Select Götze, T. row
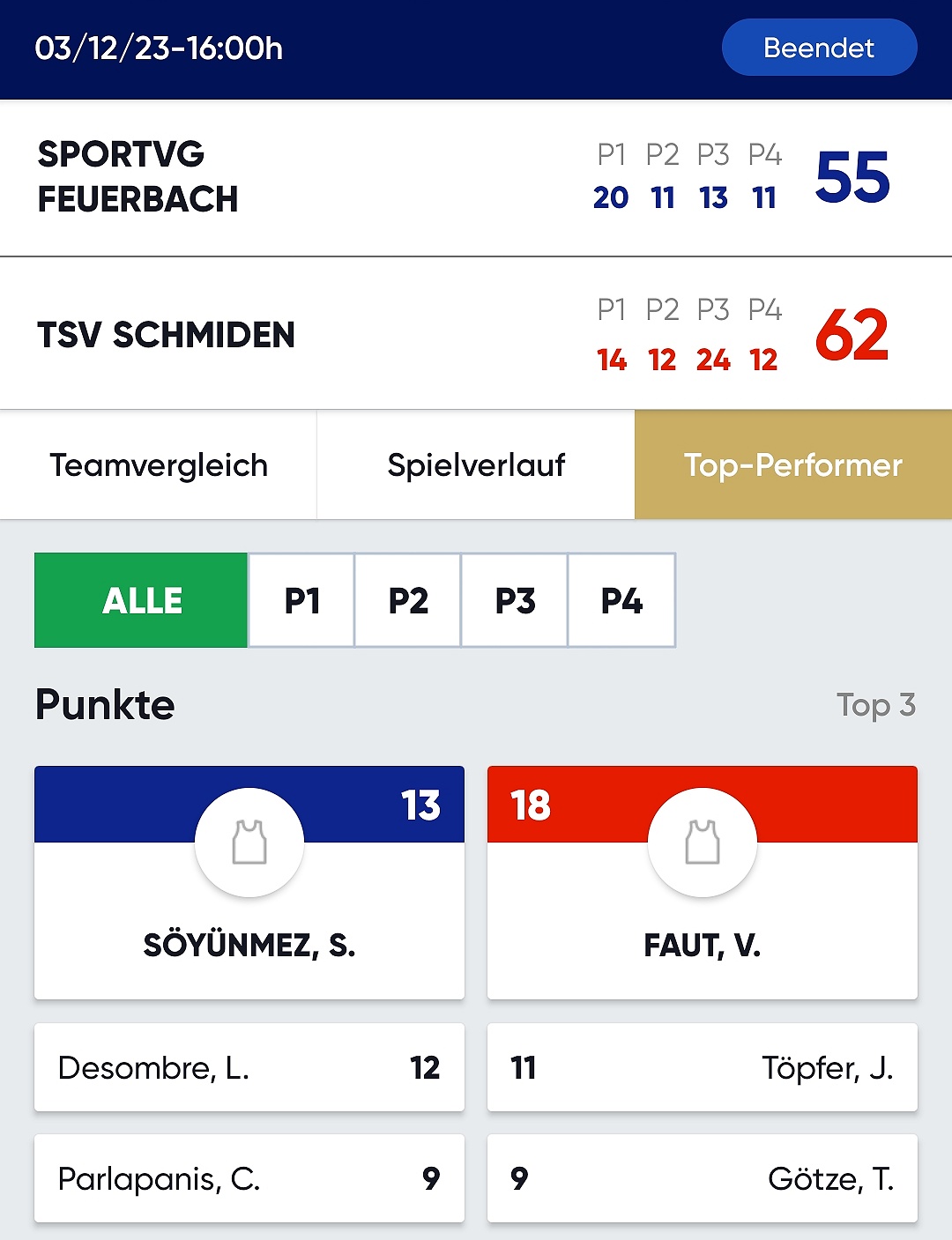The width and height of the screenshot is (952, 1240). pyautogui.click(x=703, y=1178)
